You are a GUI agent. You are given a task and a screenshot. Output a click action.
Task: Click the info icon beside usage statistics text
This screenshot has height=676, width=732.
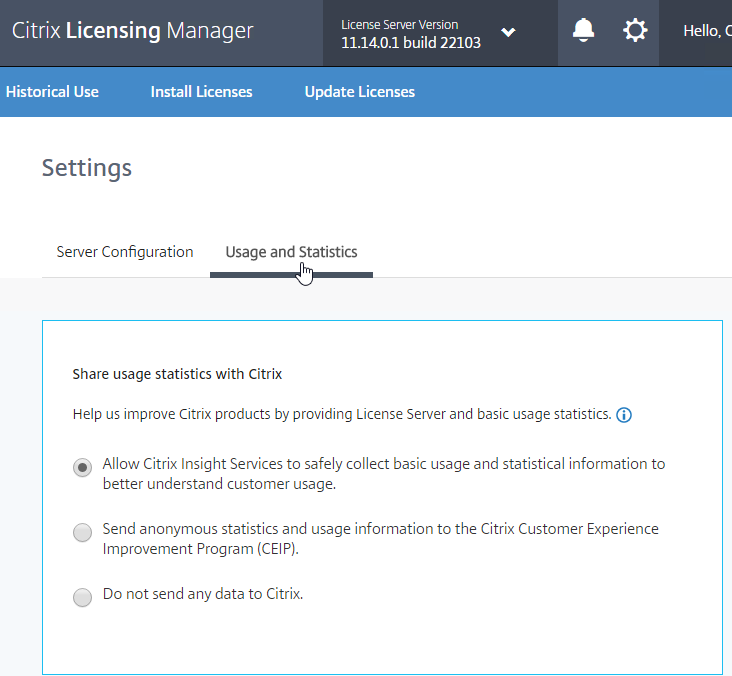click(624, 415)
